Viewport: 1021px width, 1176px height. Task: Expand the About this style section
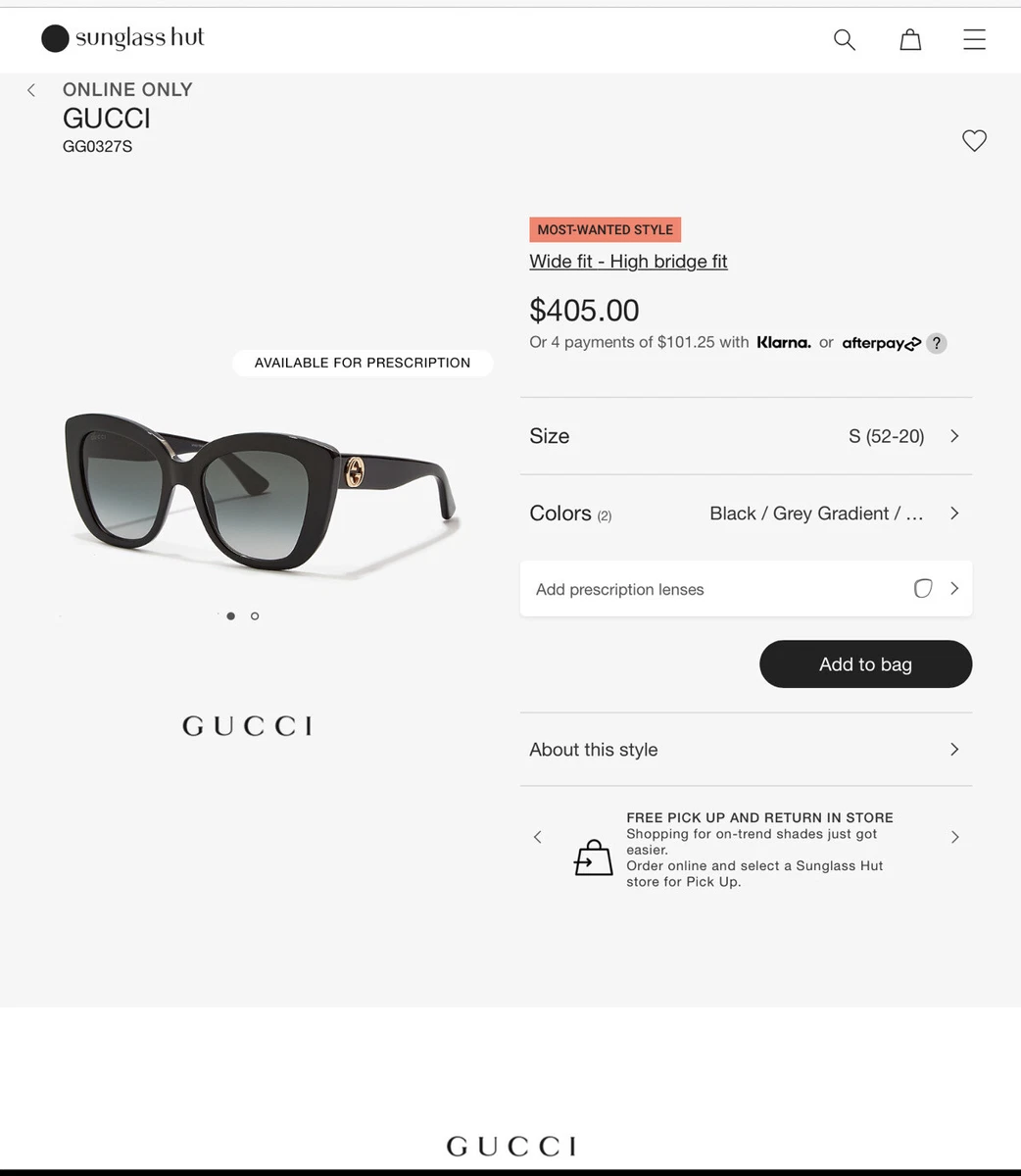746,750
